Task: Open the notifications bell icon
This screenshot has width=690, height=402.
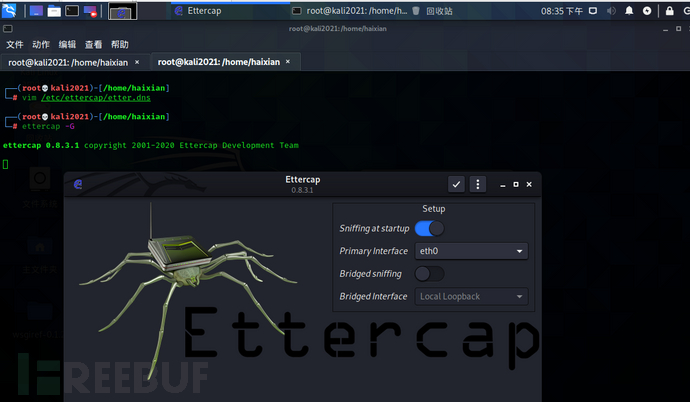Action: [629, 11]
